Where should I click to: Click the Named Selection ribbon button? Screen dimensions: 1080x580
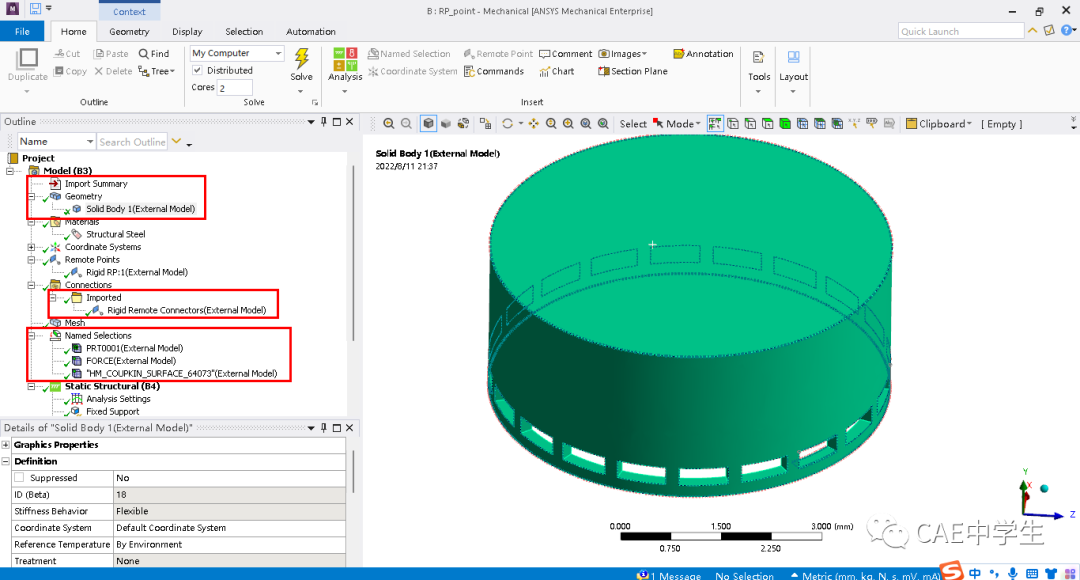point(409,54)
